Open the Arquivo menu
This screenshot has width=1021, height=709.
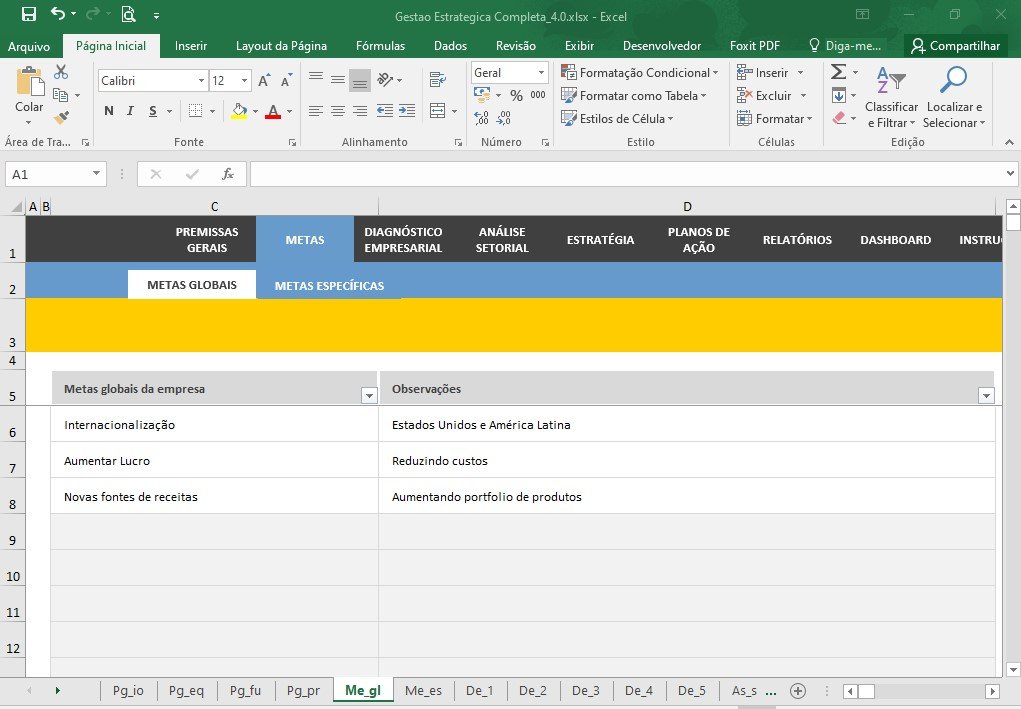(29, 46)
